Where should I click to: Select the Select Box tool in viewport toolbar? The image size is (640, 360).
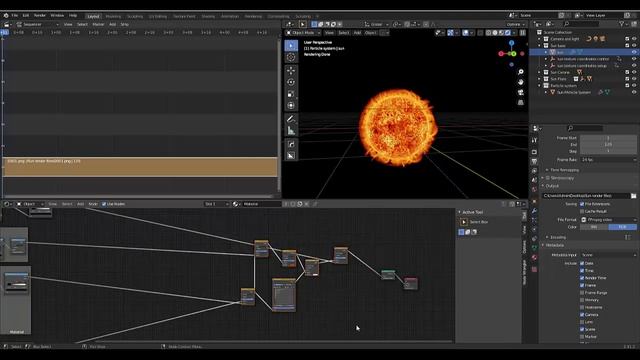(291, 45)
